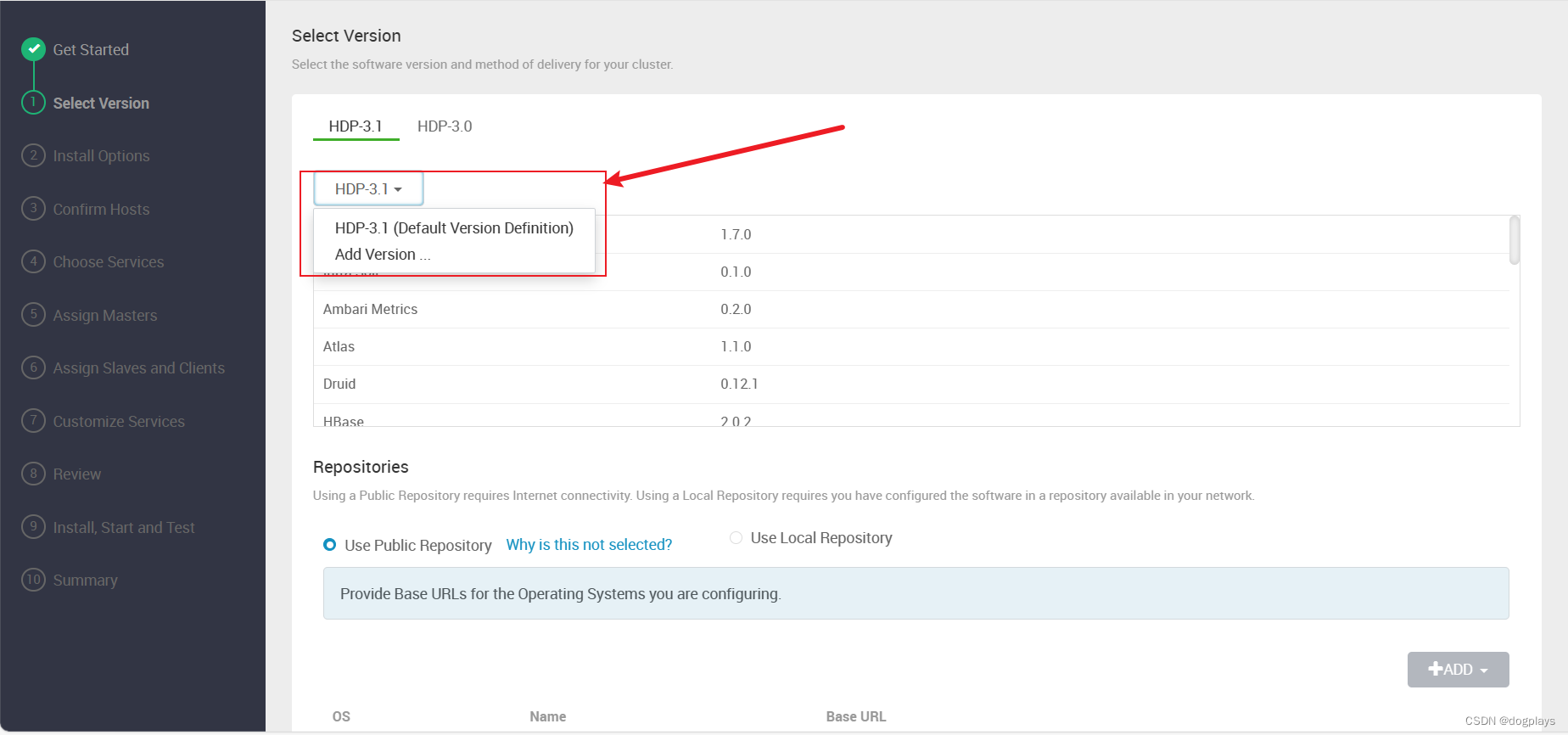This screenshot has height=735, width=1568.
Task: Open the HDP-3.1 version dropdown
Action: coord(368,188)
